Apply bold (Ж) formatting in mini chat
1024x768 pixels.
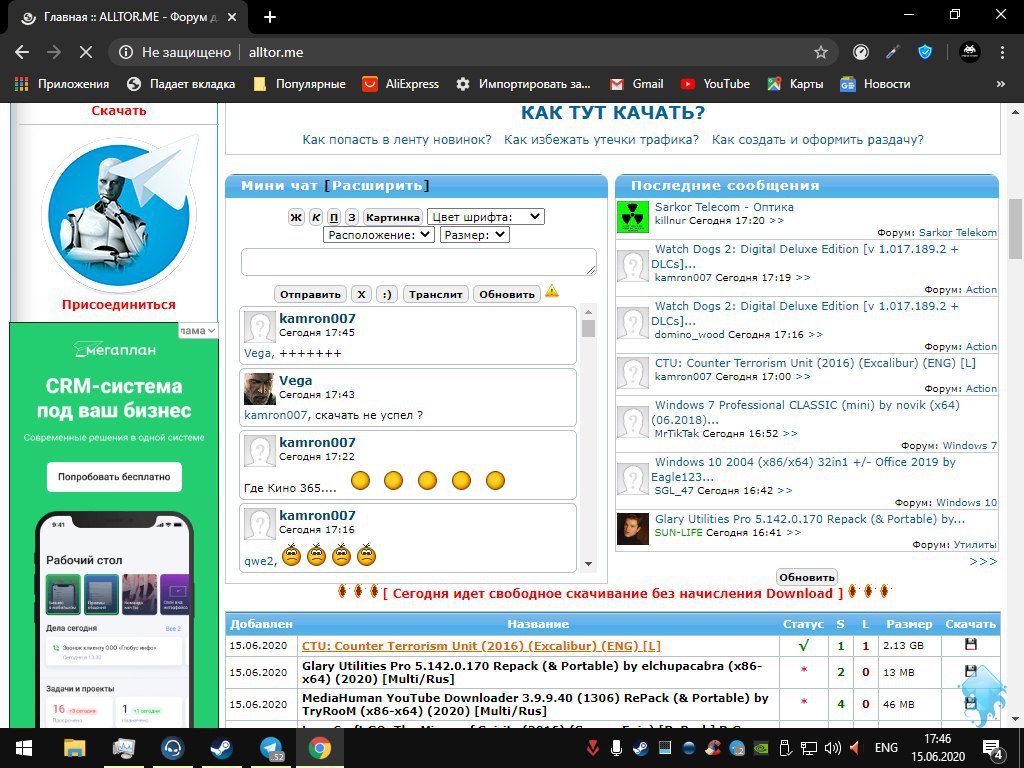click(x=296, y=217)
